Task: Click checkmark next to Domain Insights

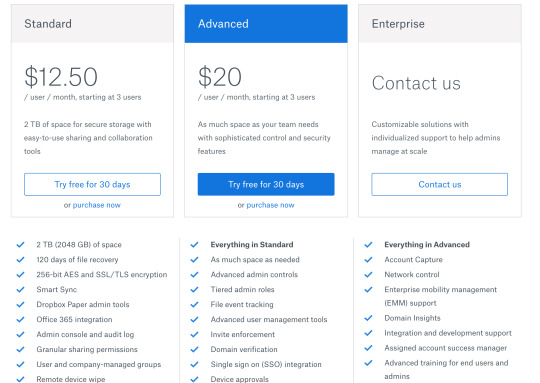Action: (368, 318)
